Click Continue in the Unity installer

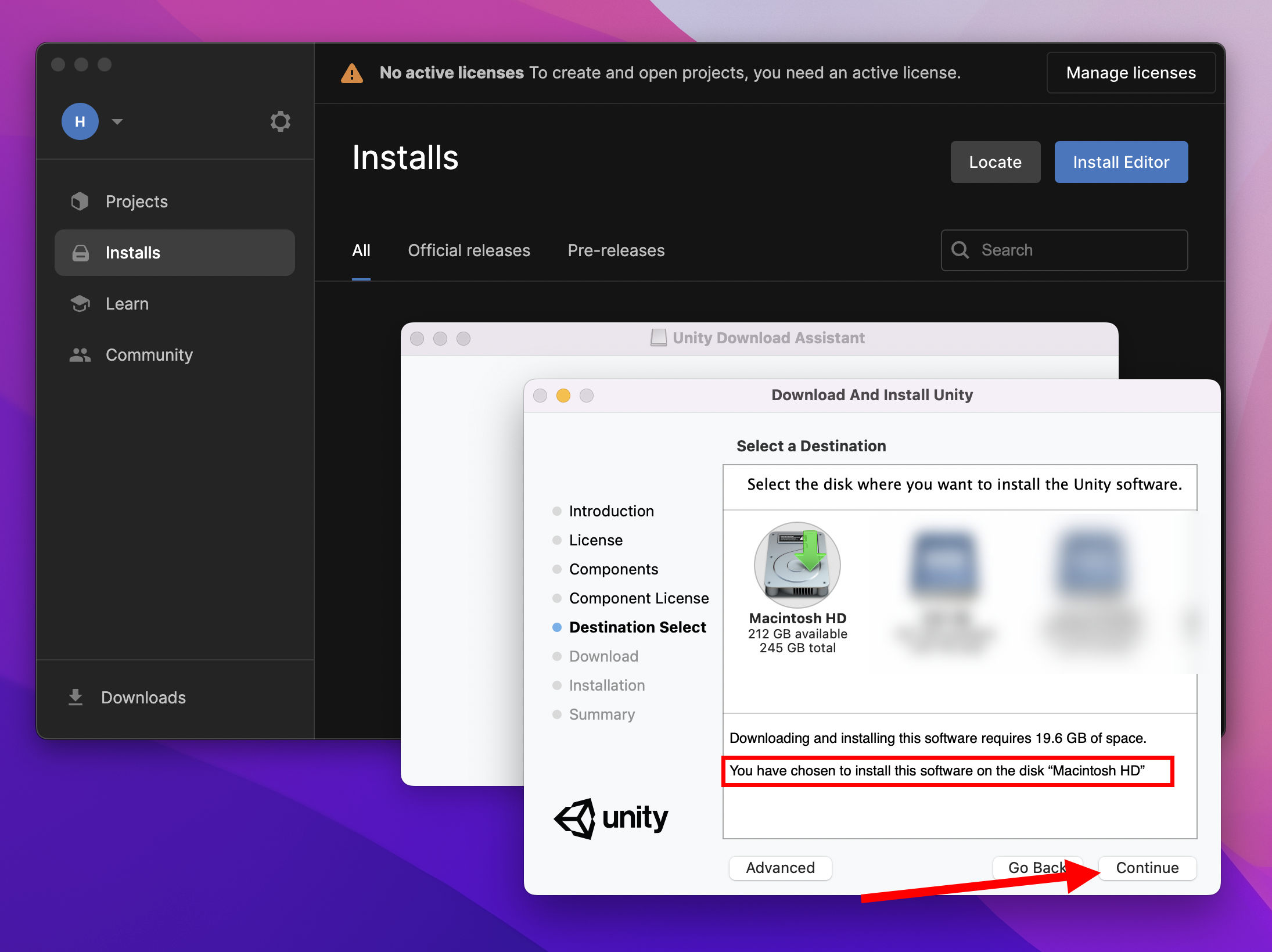1147,867
